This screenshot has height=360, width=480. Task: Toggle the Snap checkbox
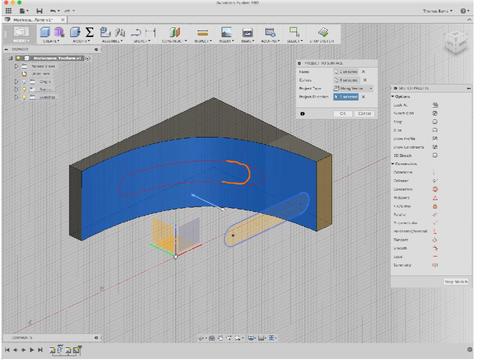click(x=435, y=122)
